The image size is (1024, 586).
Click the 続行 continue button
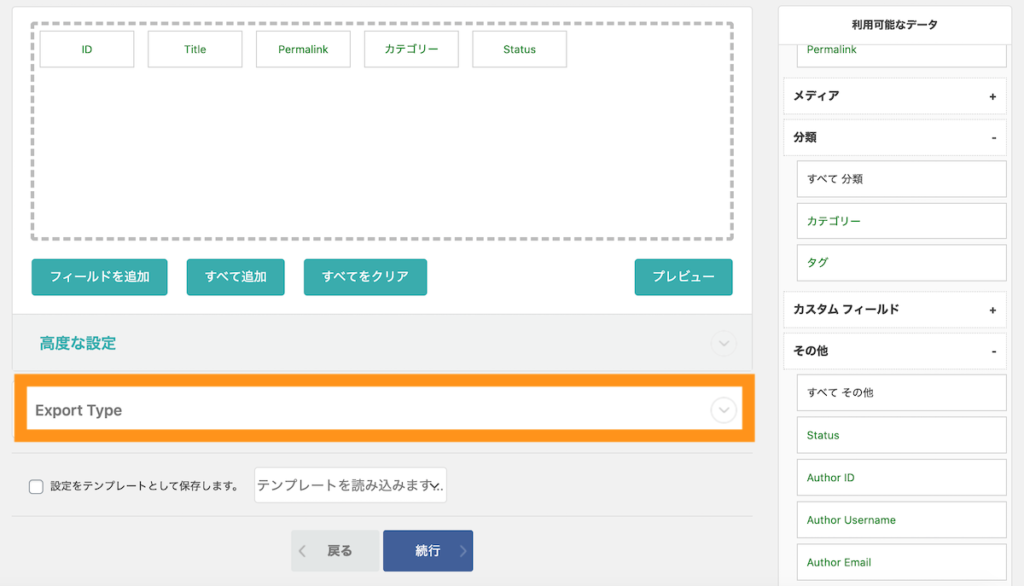(428, 550)
